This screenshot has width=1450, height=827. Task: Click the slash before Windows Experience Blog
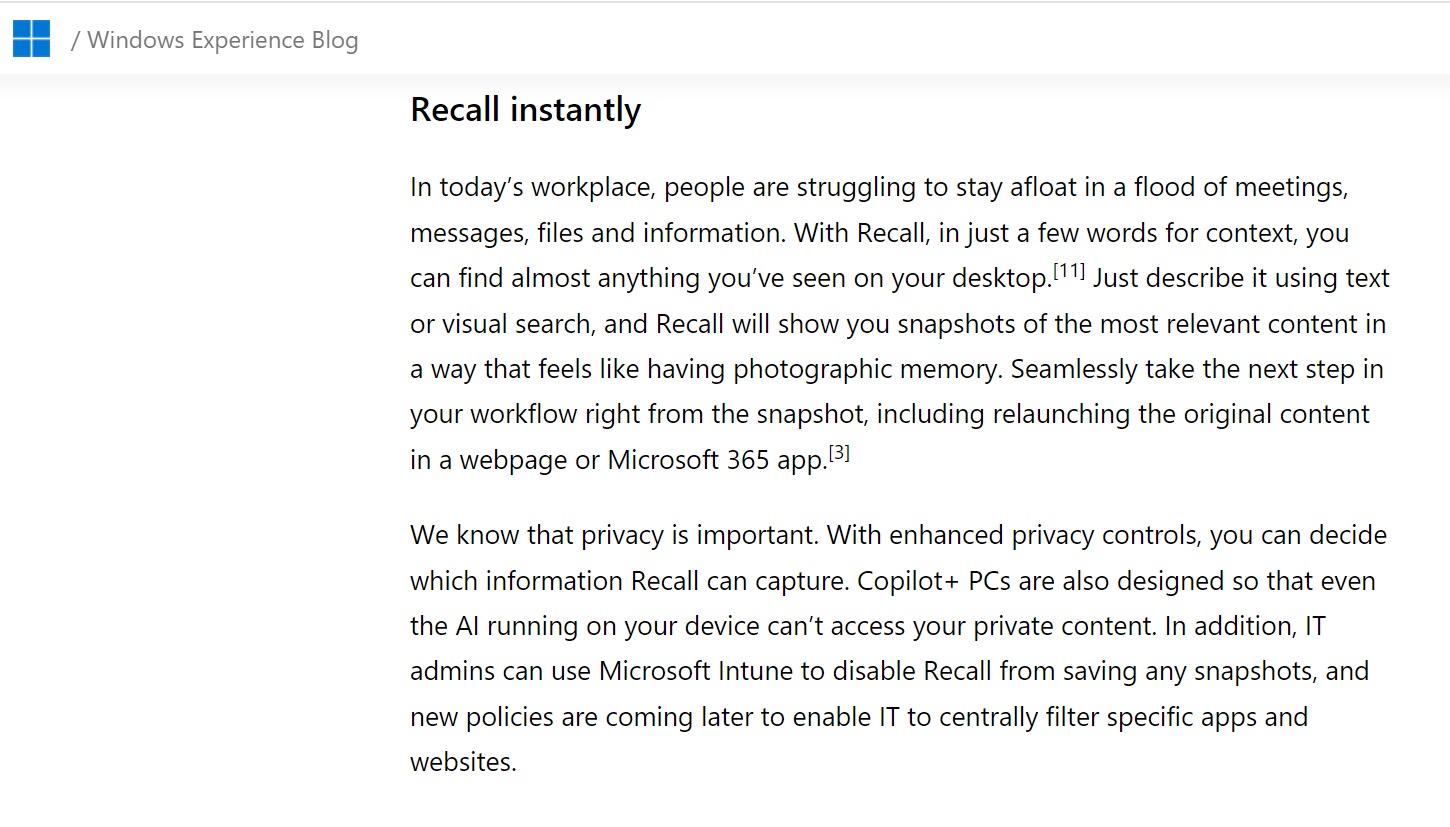[75, 40]
